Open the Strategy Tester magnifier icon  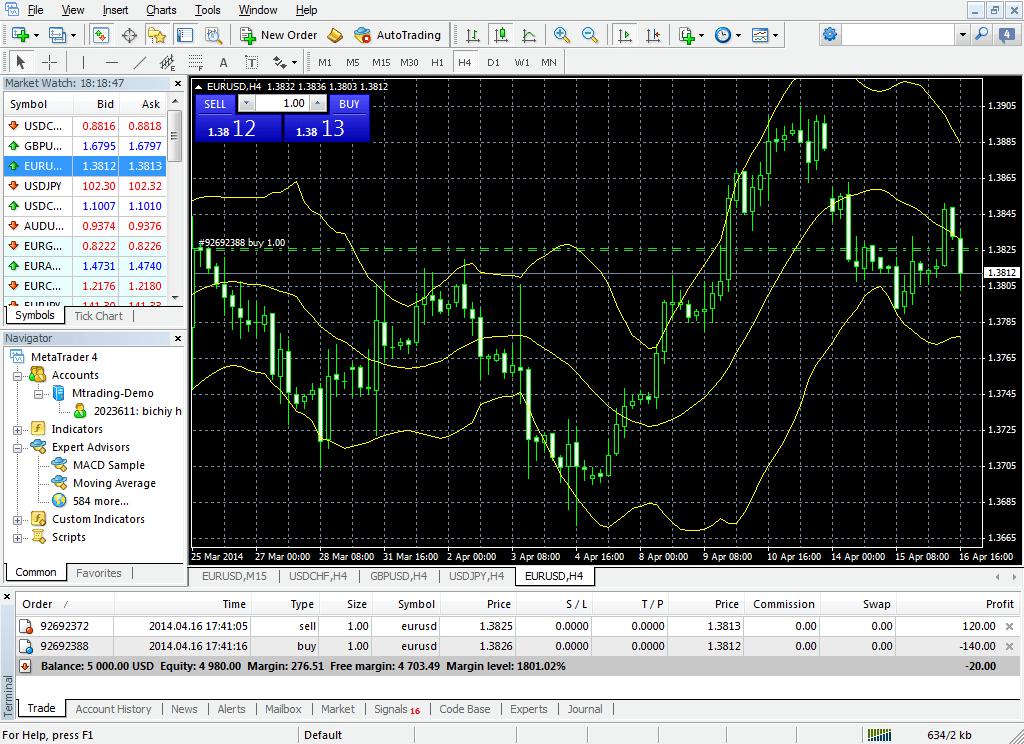pyautogui.click(x=214, y=35)
